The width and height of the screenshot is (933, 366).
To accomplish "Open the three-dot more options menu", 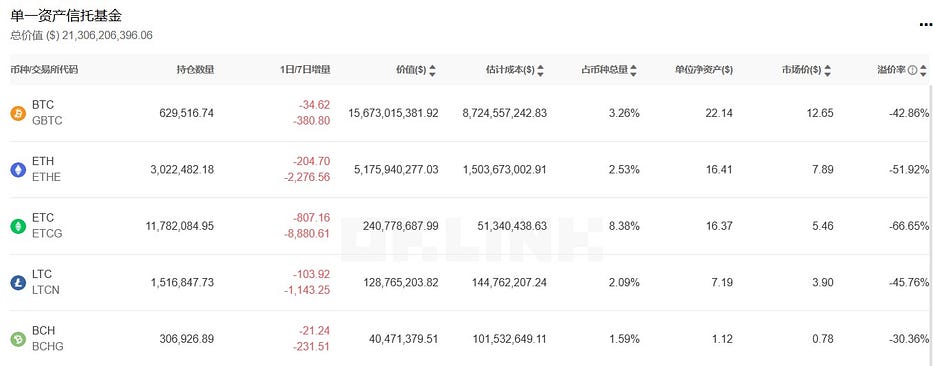I will [x=926, y=25].
